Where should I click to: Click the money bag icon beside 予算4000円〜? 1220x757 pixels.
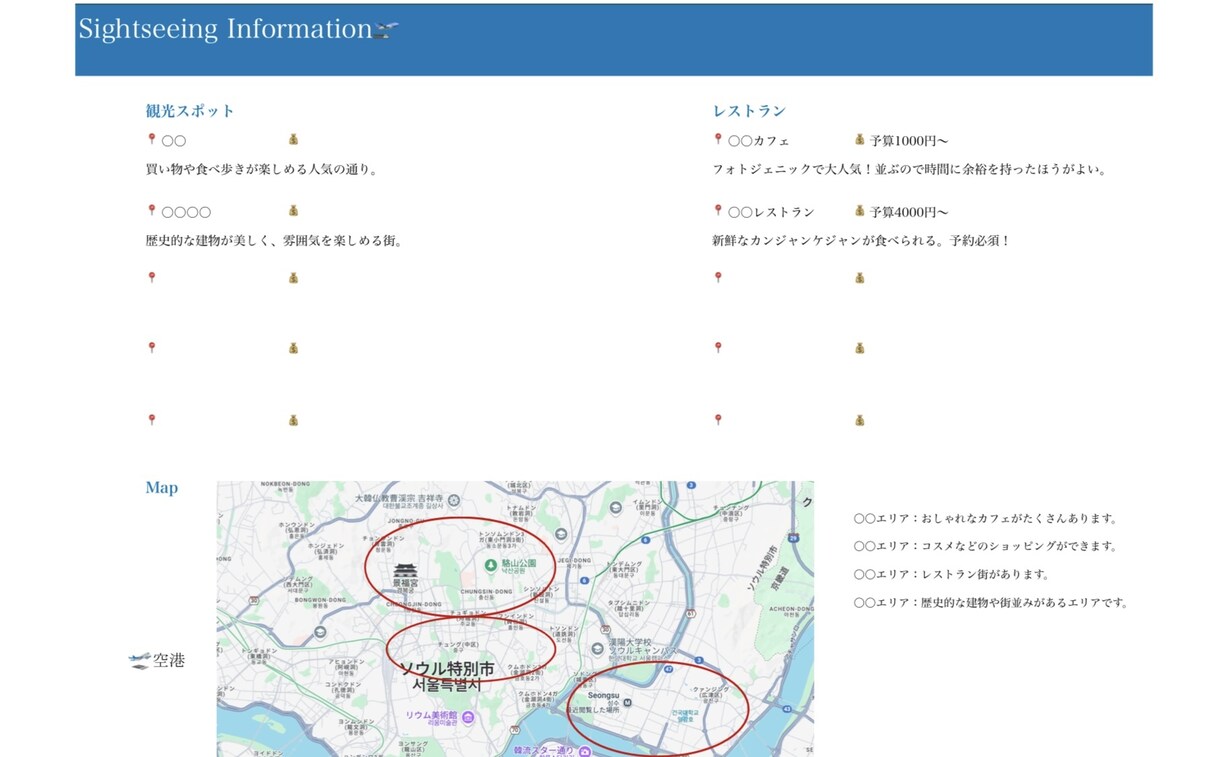[860, 211]
